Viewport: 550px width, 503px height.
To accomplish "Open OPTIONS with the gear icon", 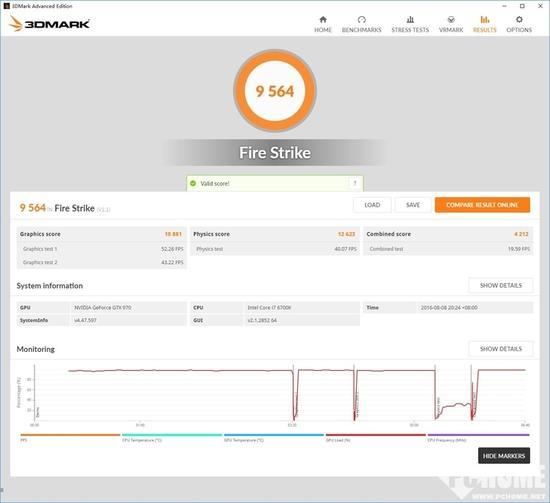I will pos(519,25).
